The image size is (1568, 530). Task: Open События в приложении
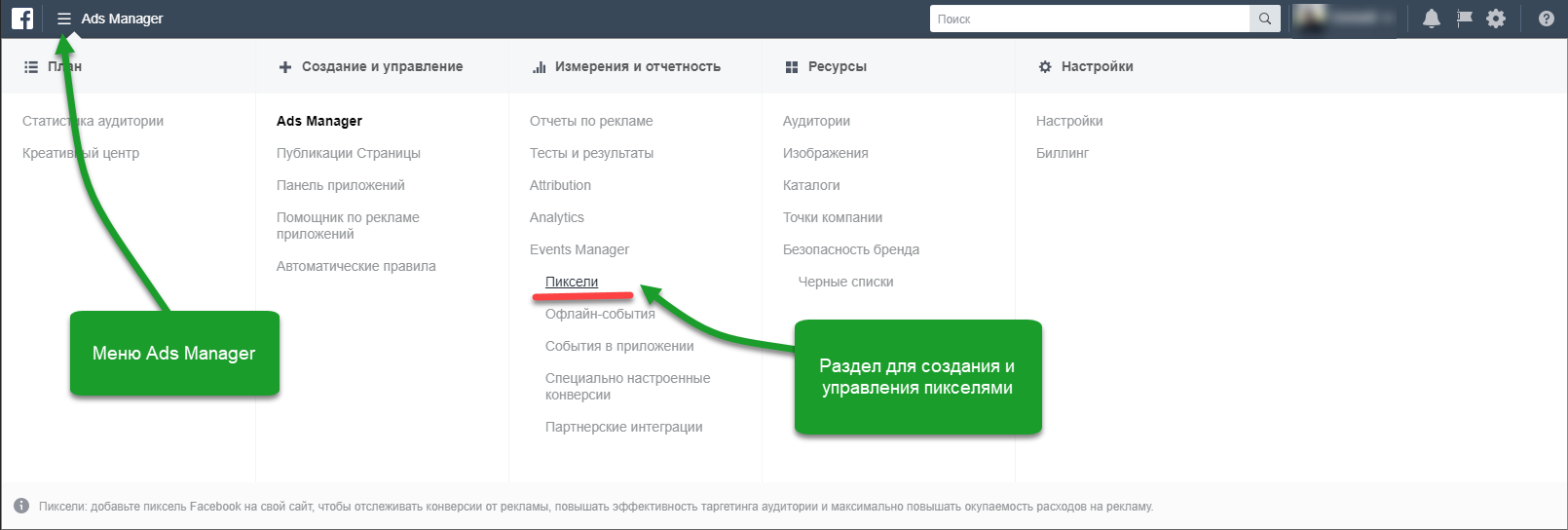(x=619, y=346)
